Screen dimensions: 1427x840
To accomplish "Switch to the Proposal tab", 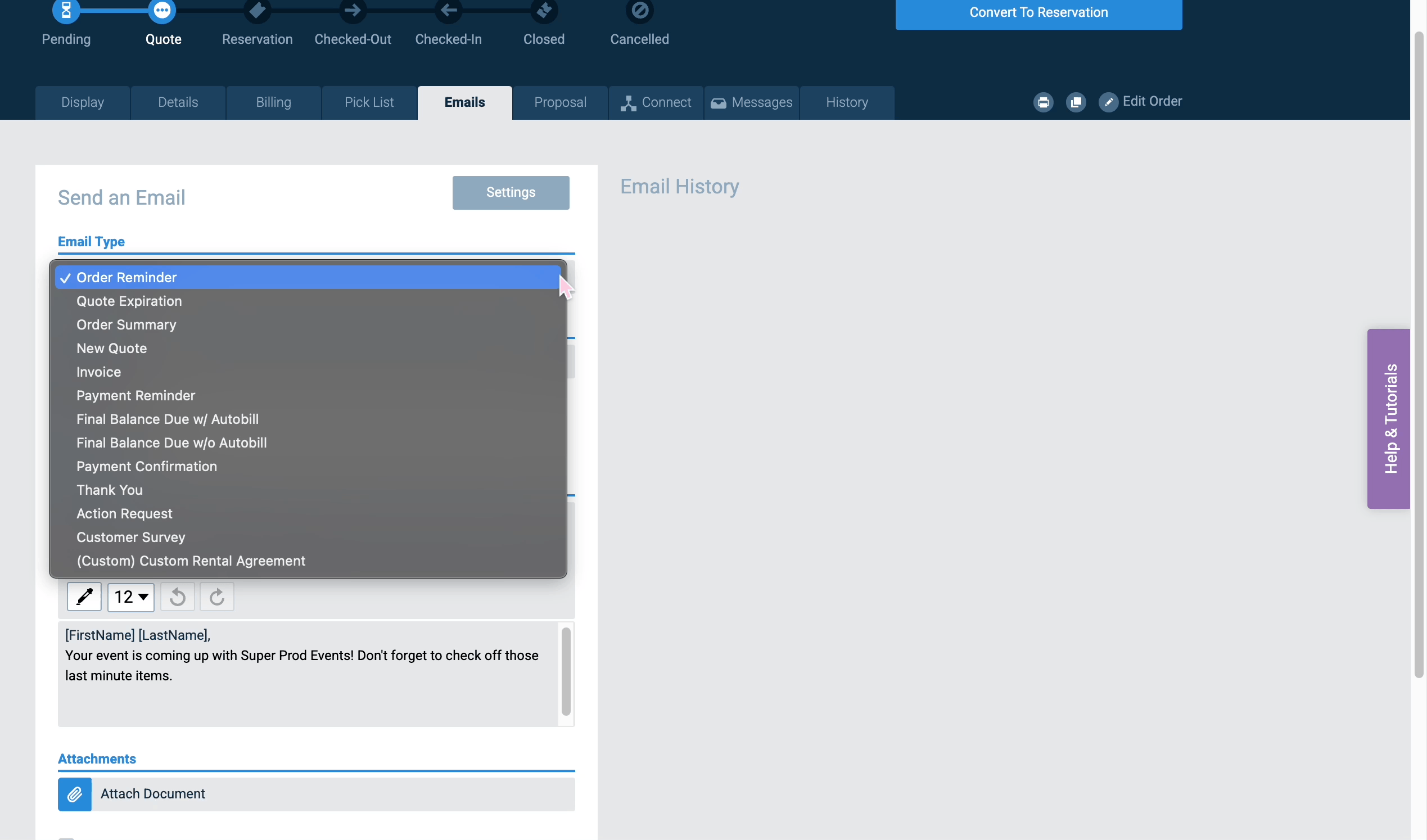I will click(561, 102).
